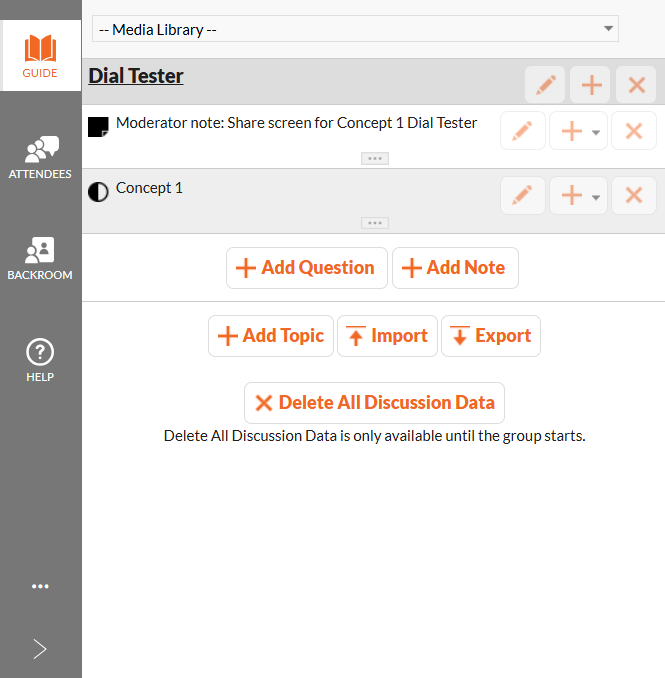This screenshot has height=678, width=665.
Task: Expand the sidebar with the chevron arrow
Action: [40, 649]
